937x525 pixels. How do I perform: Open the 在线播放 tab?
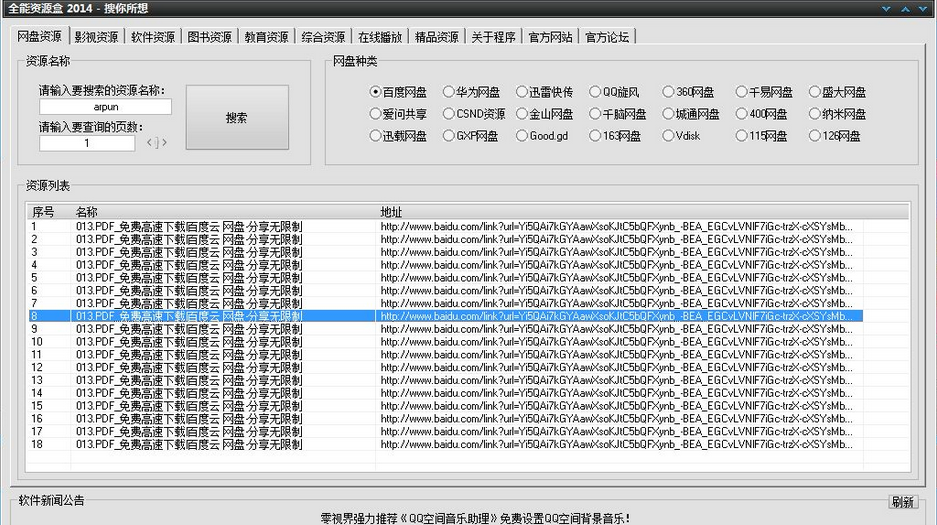[x=380, y=37]
